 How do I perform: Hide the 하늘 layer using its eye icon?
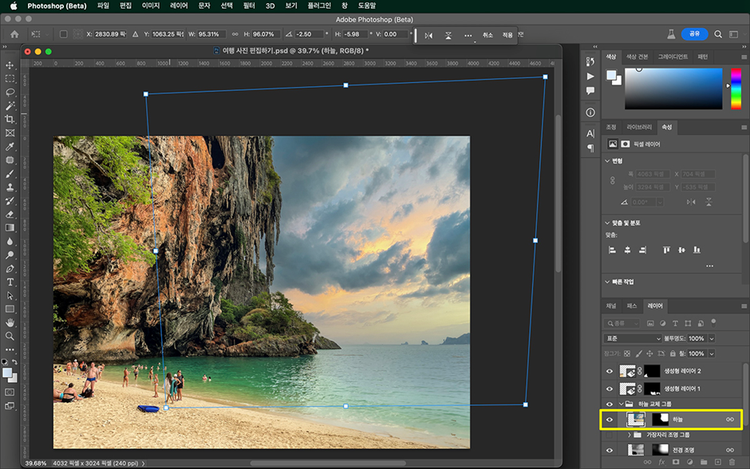pyautogui.click(x=610, y=420)
